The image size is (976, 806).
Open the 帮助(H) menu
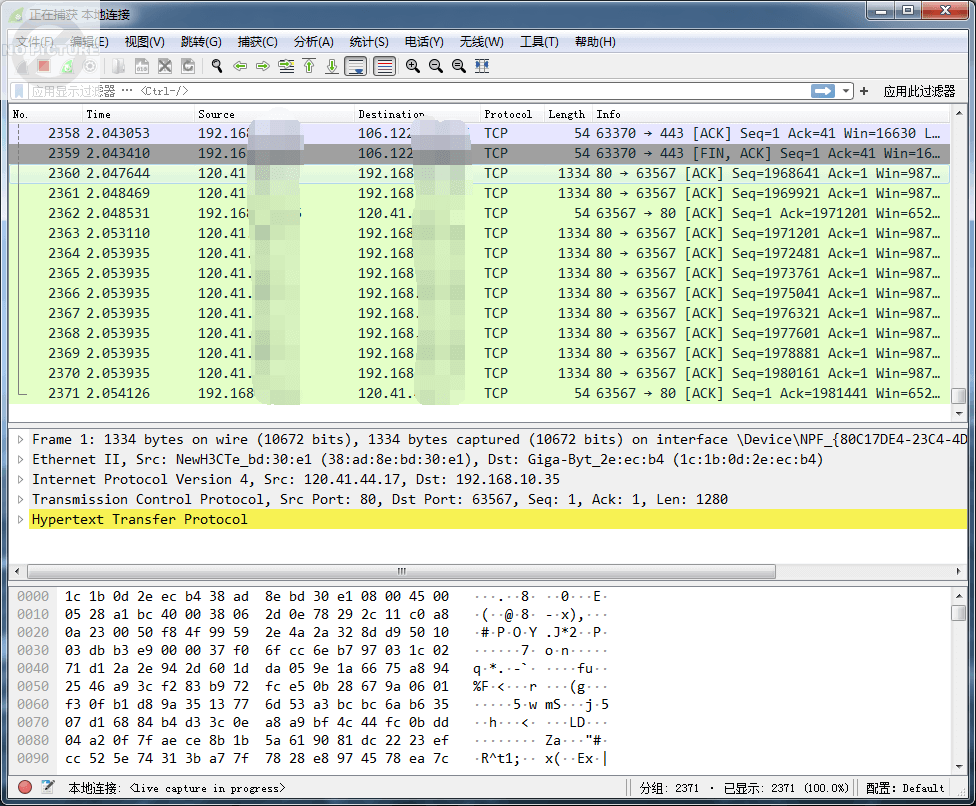pos(595,42)
